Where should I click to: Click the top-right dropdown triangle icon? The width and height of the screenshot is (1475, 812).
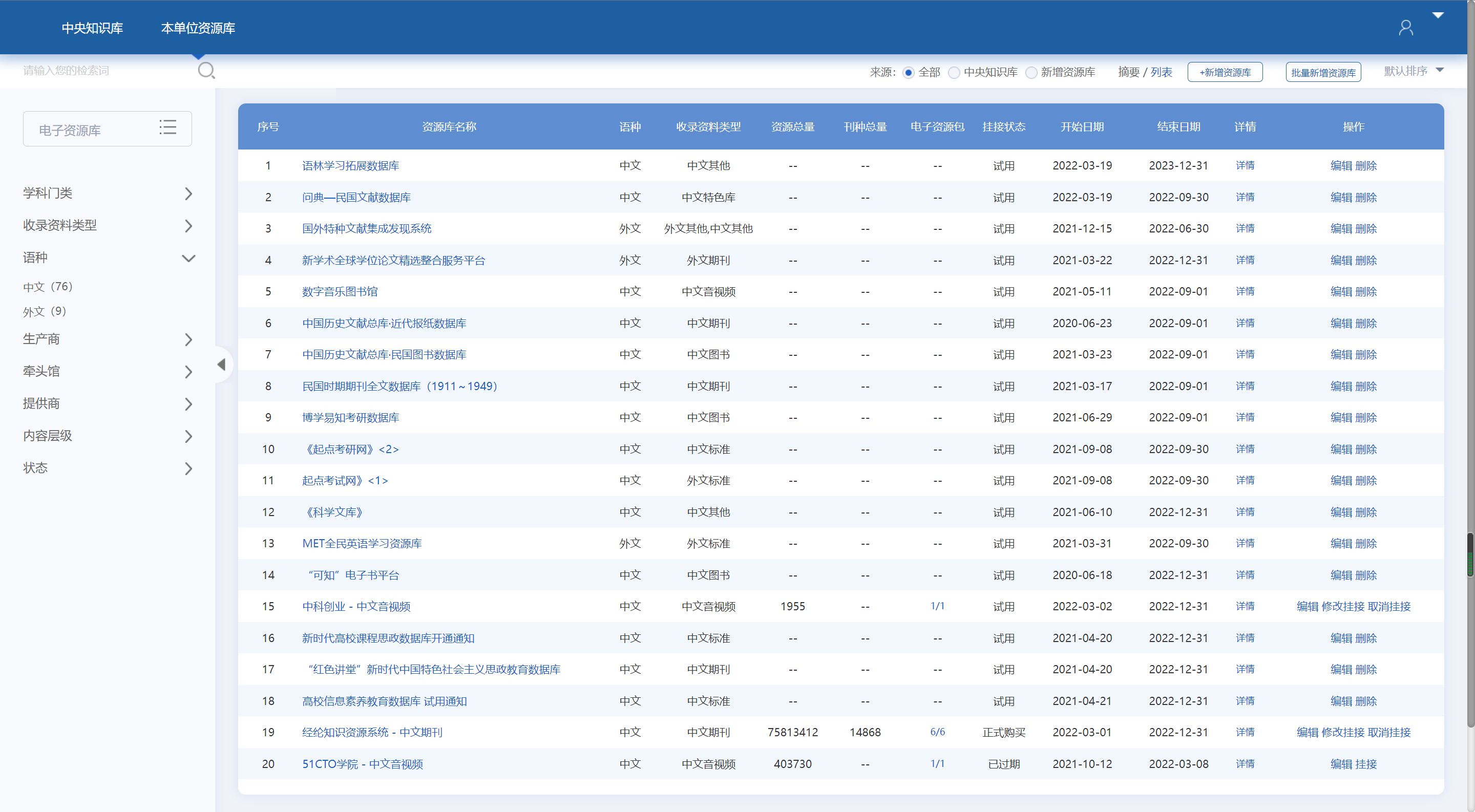click(x=1438, y=15)
